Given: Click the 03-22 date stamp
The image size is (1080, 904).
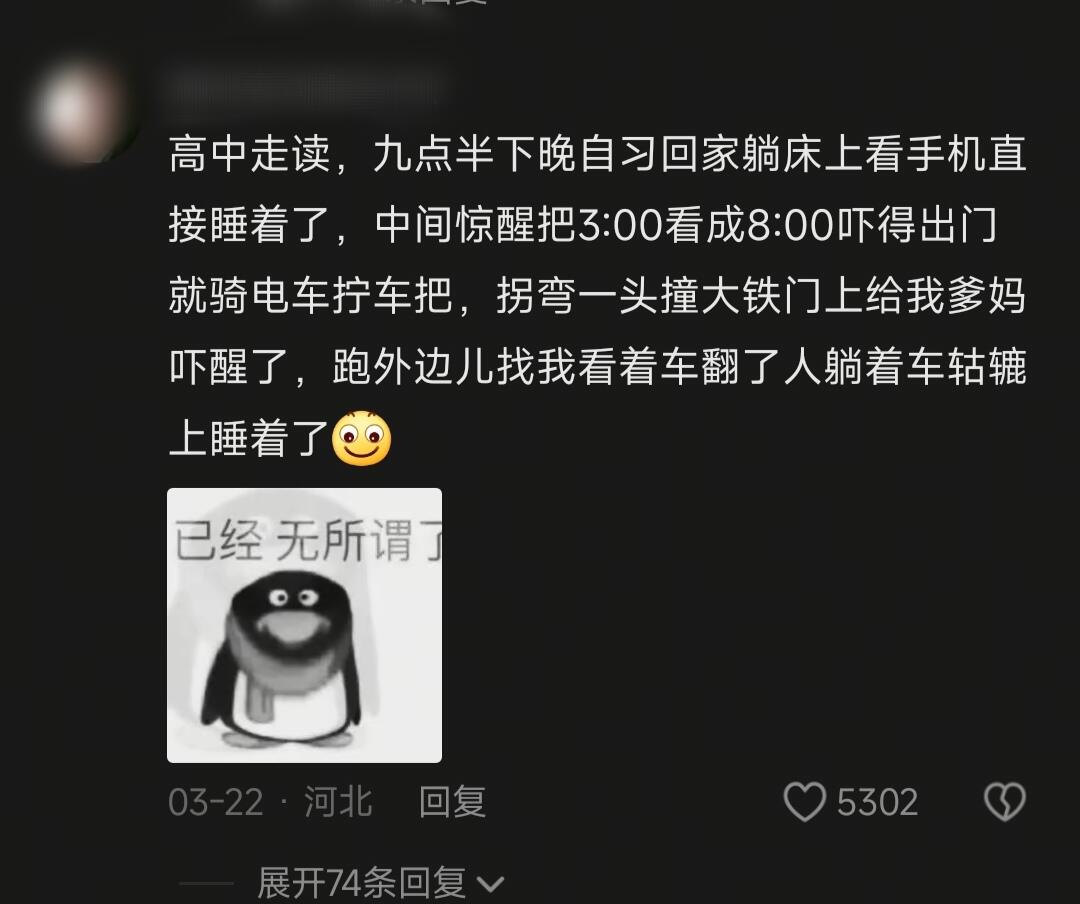Looking at the screenshot, I should [x=216, y=803].
